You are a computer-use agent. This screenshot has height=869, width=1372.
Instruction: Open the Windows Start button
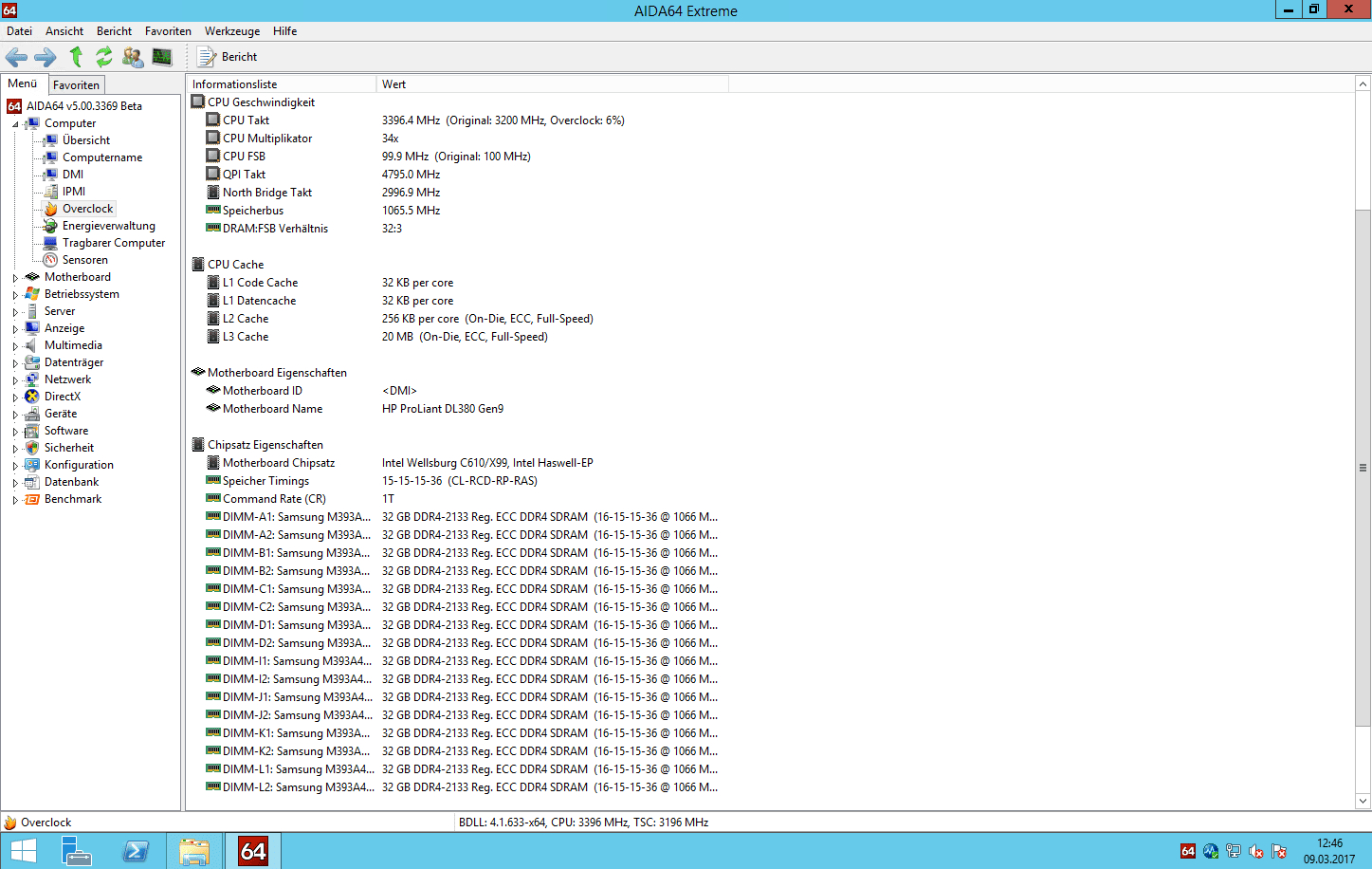click(23, 851)
